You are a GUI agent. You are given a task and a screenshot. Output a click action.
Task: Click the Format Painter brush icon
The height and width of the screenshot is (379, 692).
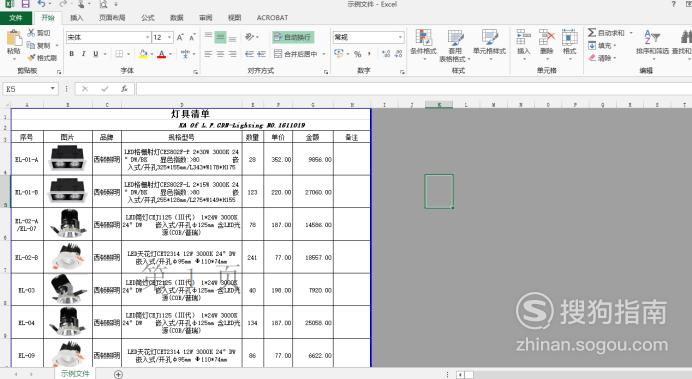click(31, 58)
